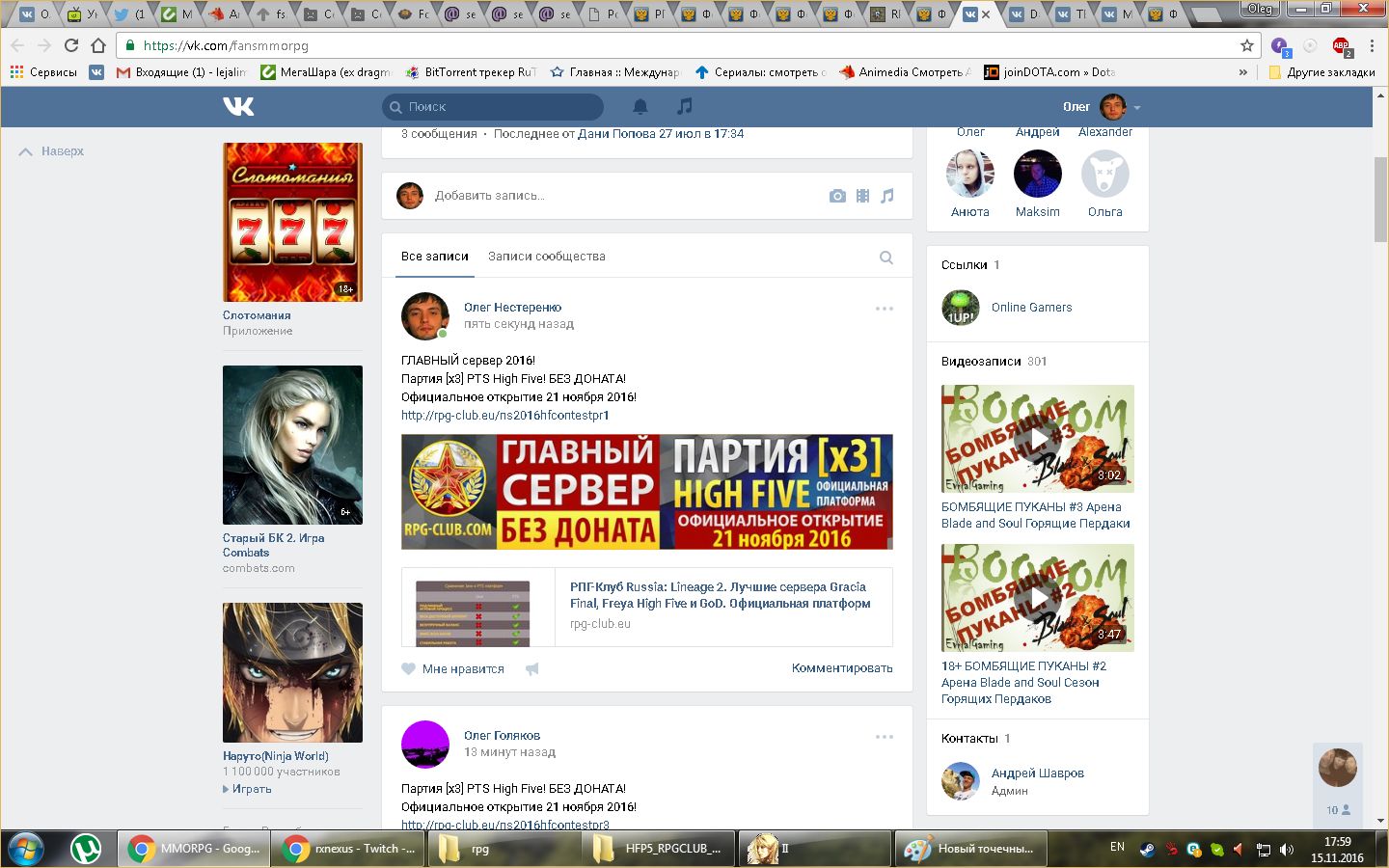Bookmark page using star icon
This screenshot has height=868, width=1389.
1247,45
